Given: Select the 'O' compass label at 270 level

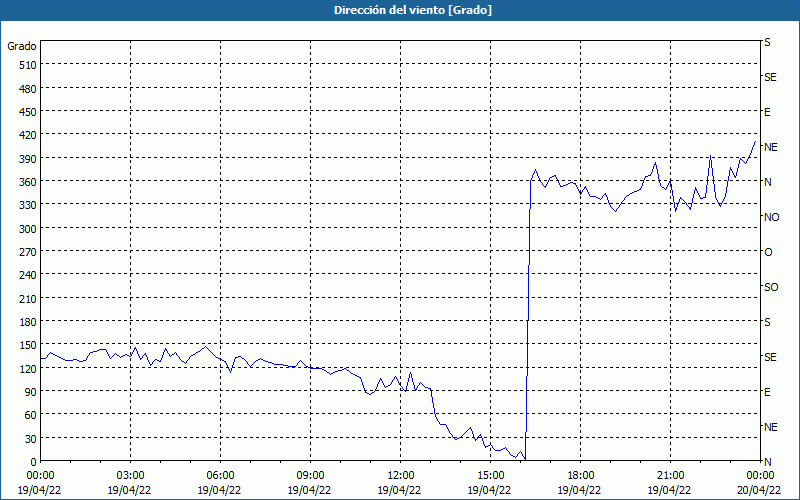Looking at the screenshot, I should point(768,253).
